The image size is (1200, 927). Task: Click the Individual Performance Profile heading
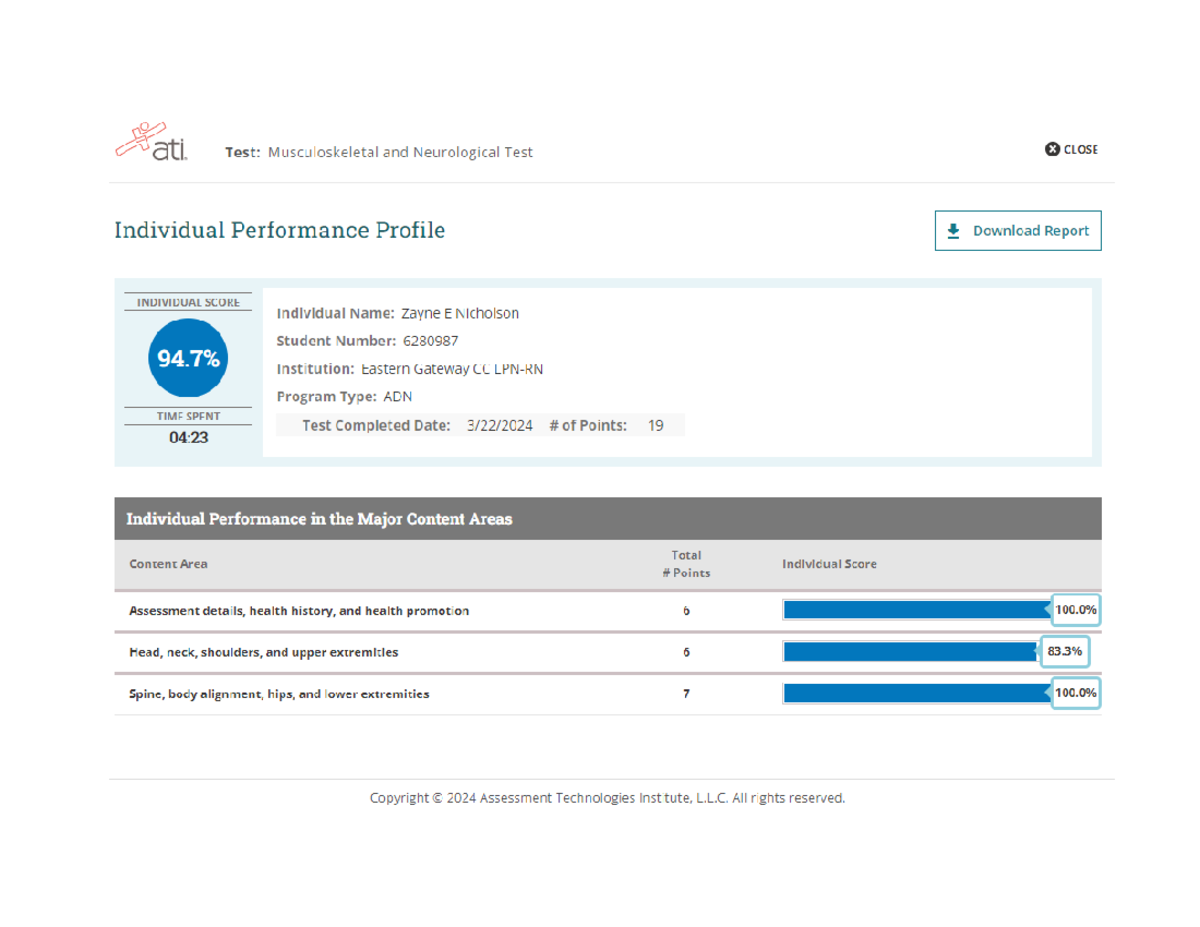(x=280, y=230)
